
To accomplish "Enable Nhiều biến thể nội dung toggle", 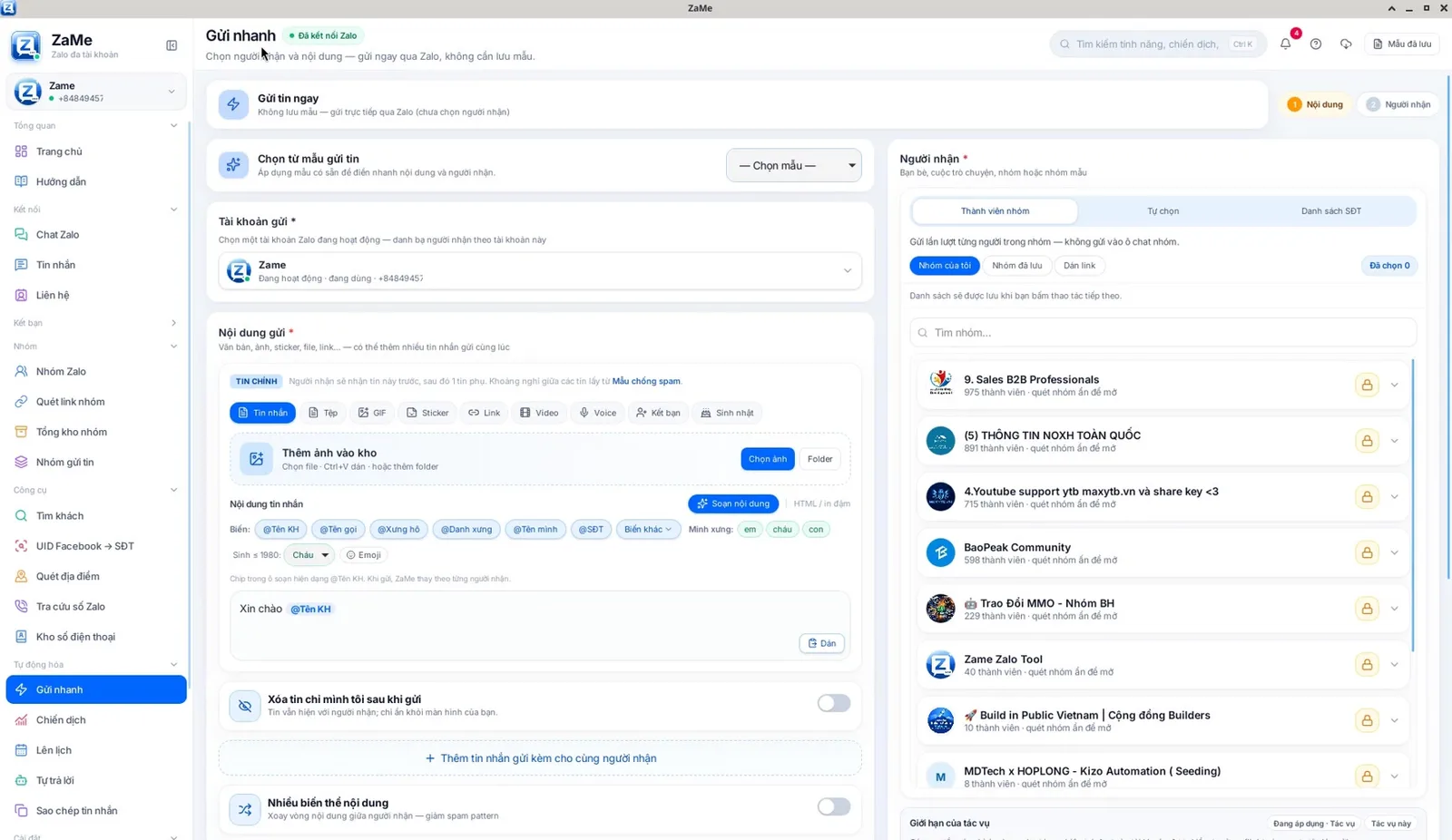I will click(x=833, y=806).
